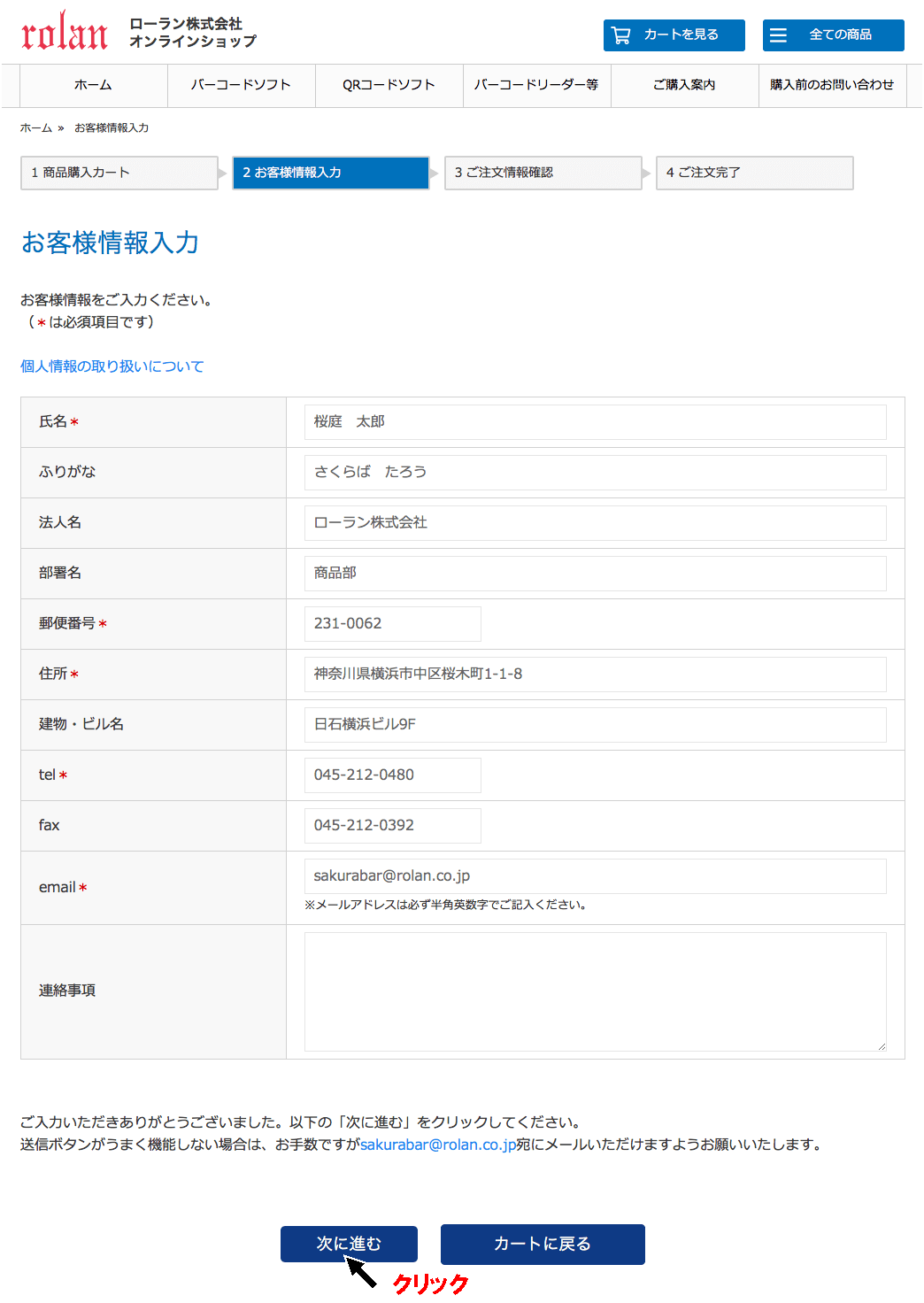Open カートを見る to view the cart
924x1303 pixels.
click(674, 35)
